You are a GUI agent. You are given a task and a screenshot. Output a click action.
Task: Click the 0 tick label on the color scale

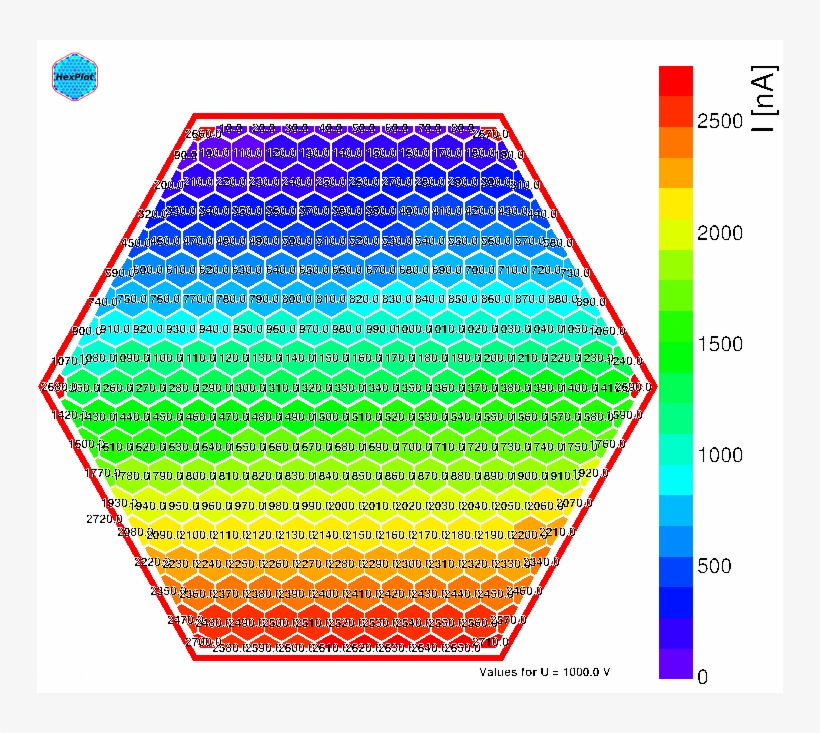[x=702, y=677]
